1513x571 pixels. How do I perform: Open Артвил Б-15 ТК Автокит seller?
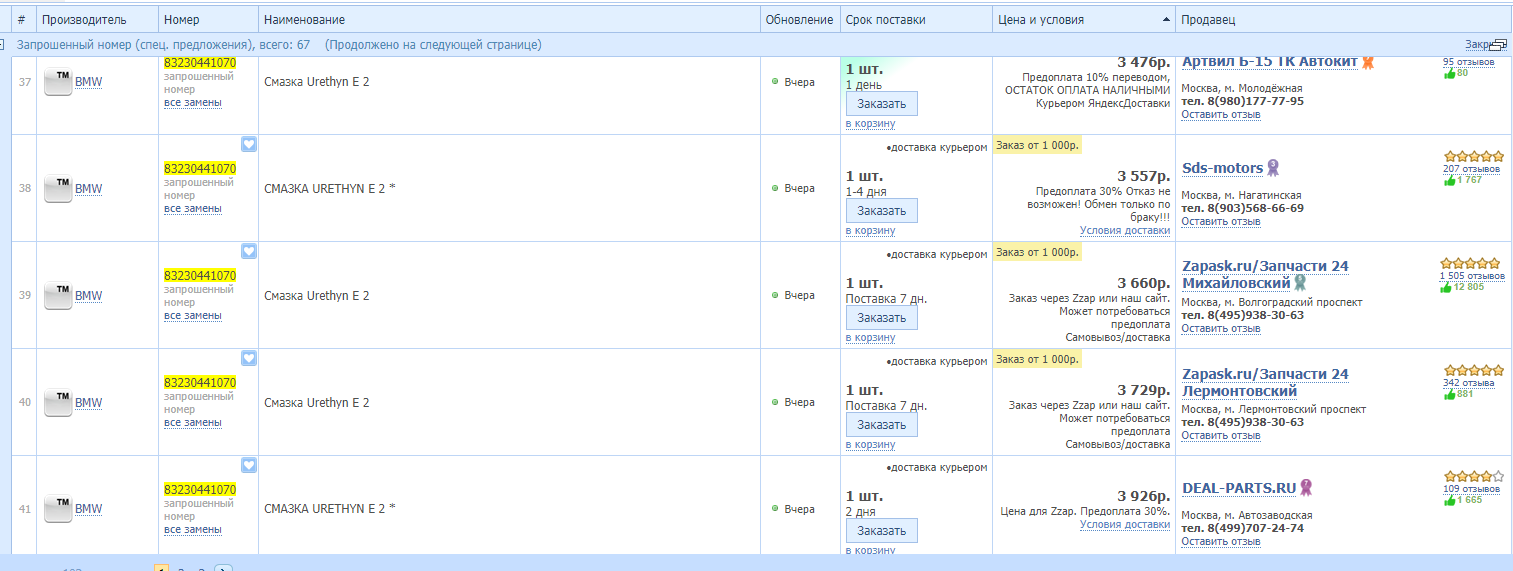pyautogui.click(x=1270, y=62)
